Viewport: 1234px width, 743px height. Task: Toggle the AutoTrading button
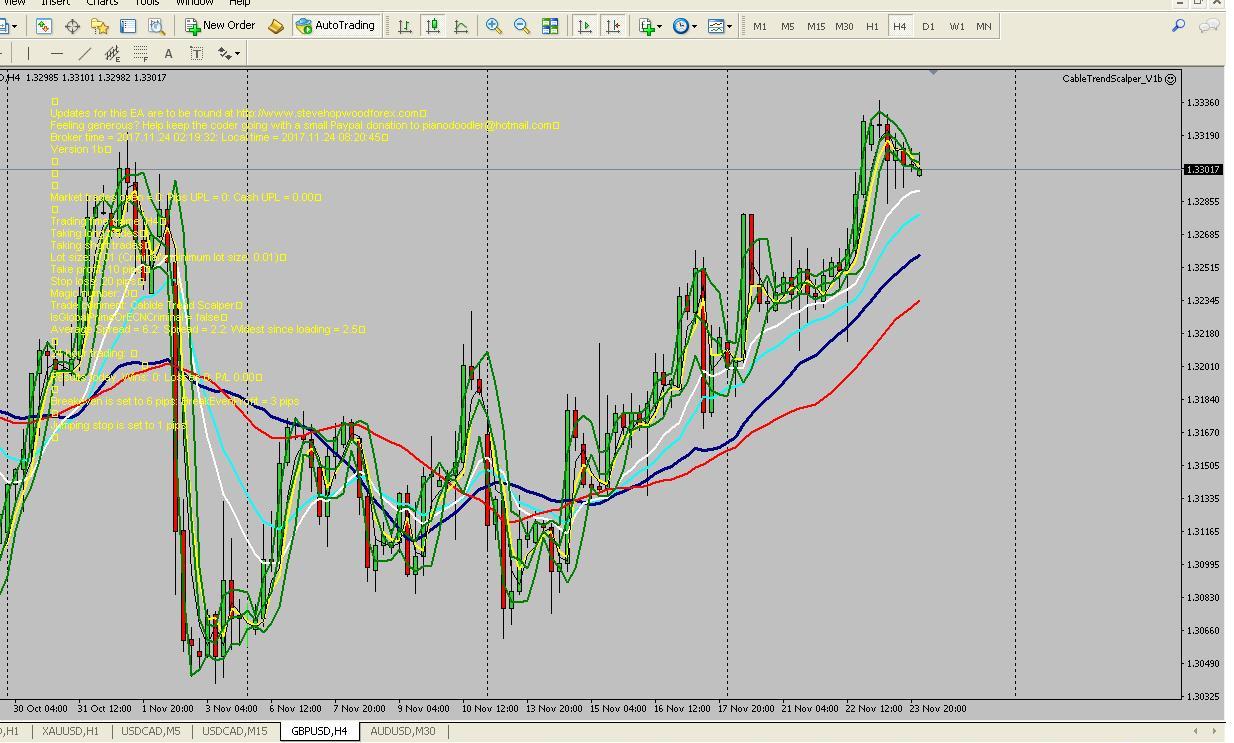point(335,26)
